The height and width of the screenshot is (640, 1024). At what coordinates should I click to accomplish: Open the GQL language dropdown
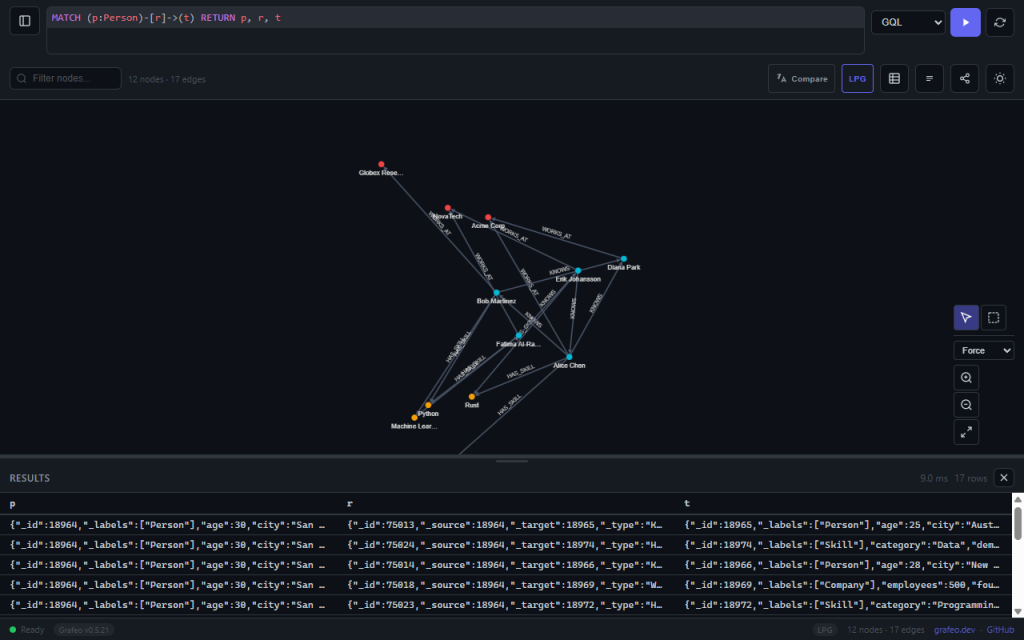(x=906, y=22)
